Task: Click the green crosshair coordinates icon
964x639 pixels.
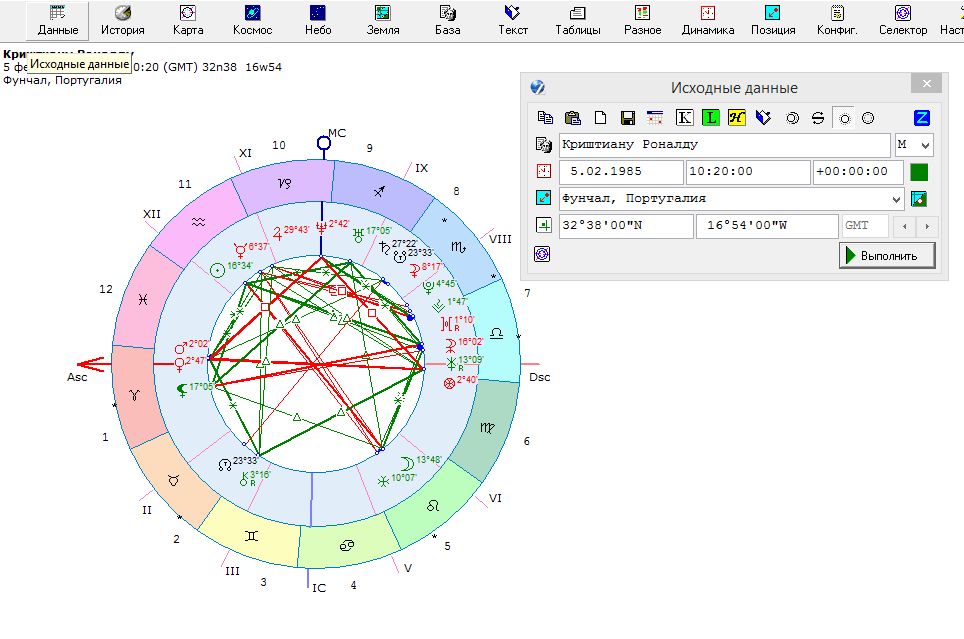Action: pos(543,224)
